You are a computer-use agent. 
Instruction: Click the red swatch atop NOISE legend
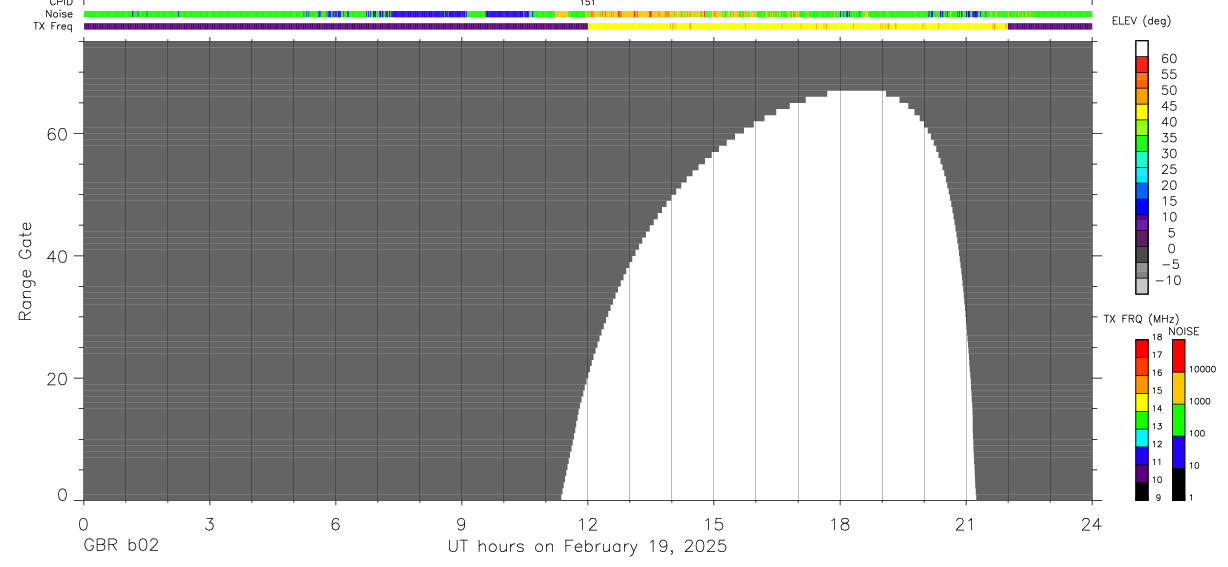1179,355
